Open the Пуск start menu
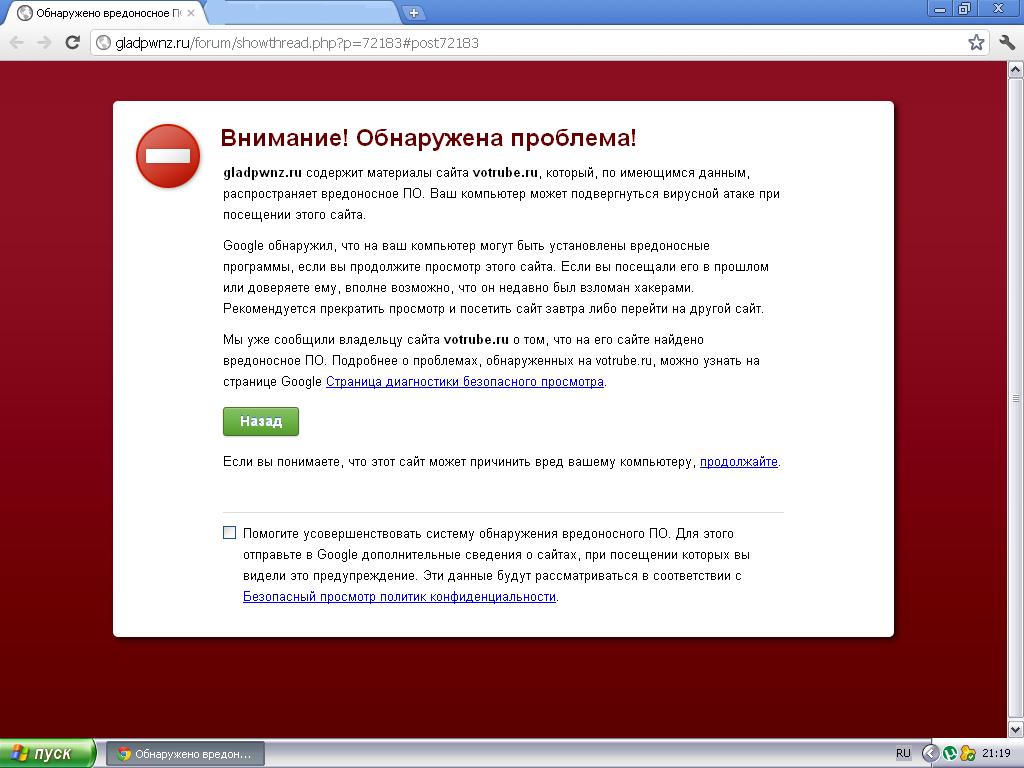 pyautogui.click(x=47, y=753)
